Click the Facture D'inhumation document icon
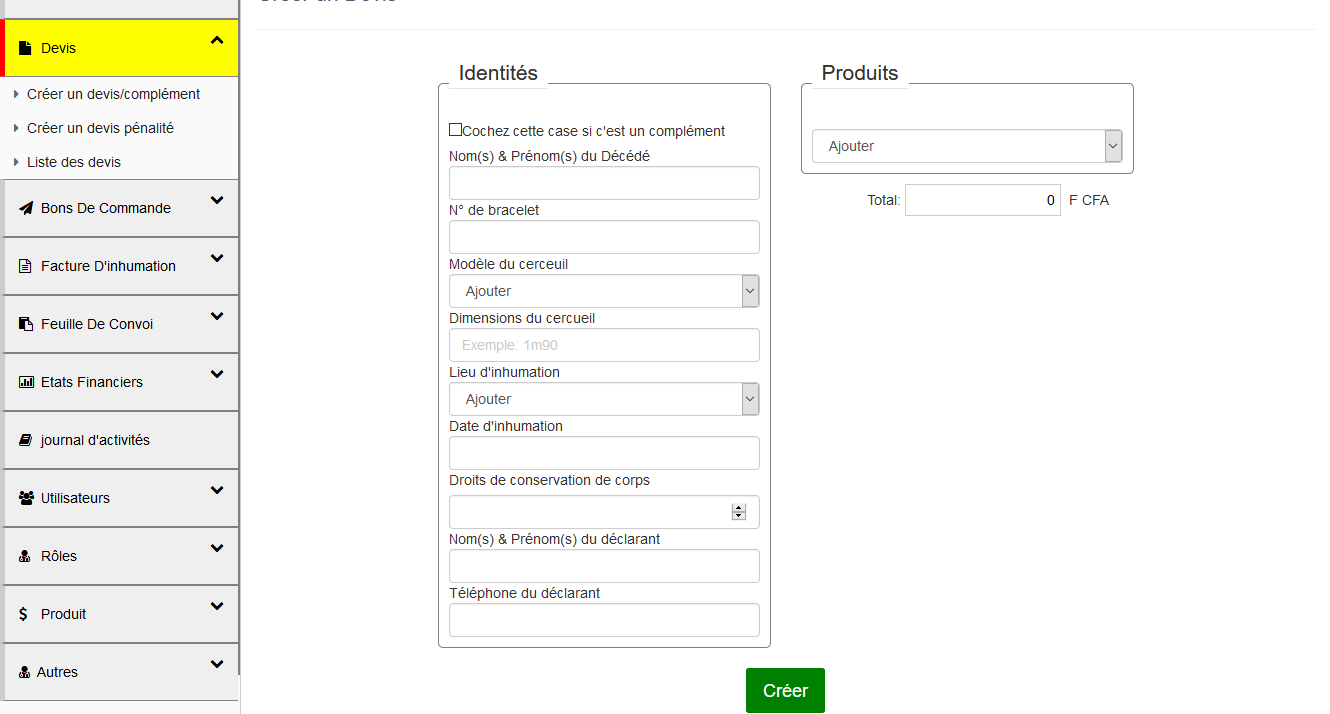This screenshot has height=714, width=1330. pos(25,266)
